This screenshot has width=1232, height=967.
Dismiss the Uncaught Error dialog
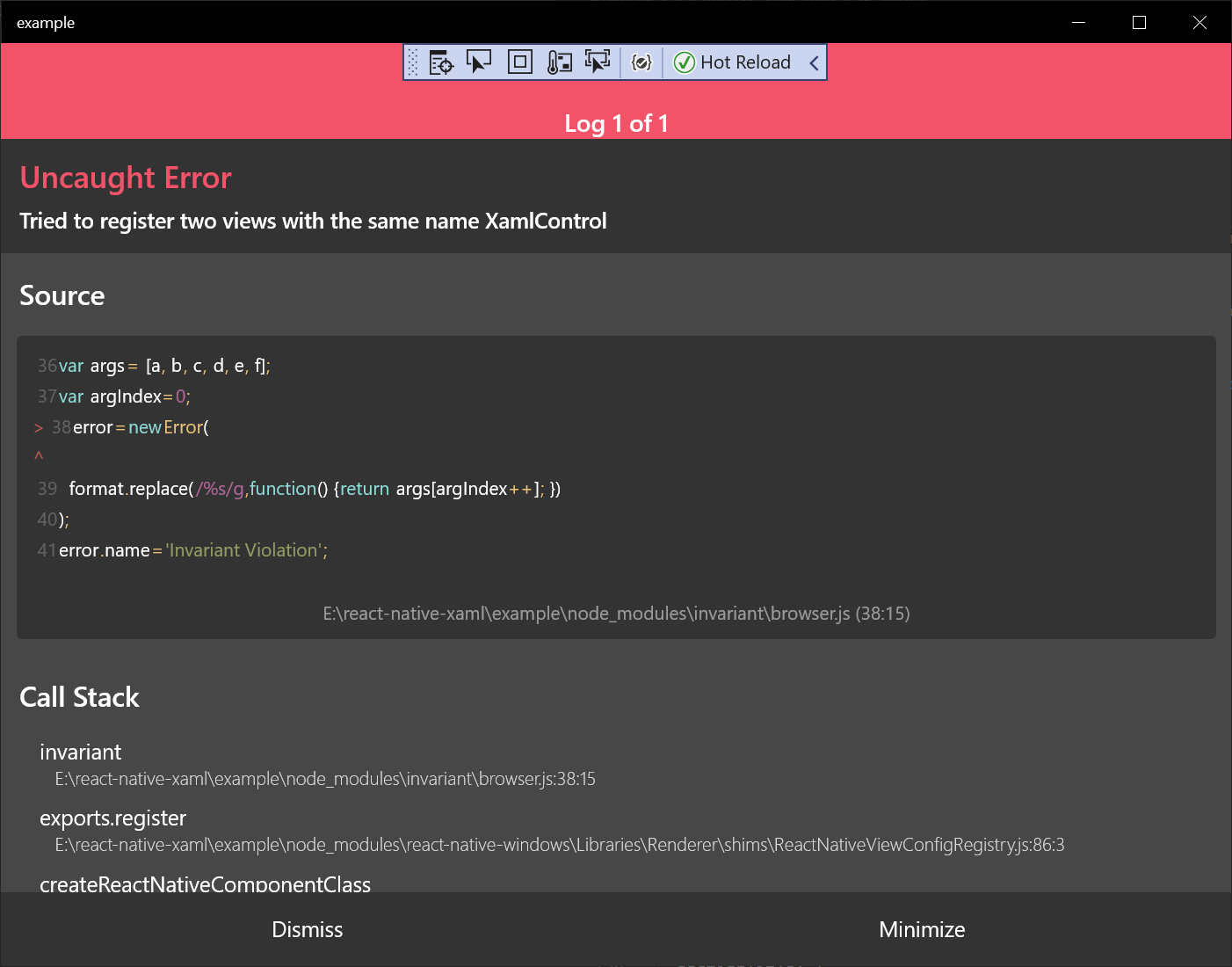(x=307, y=929)
